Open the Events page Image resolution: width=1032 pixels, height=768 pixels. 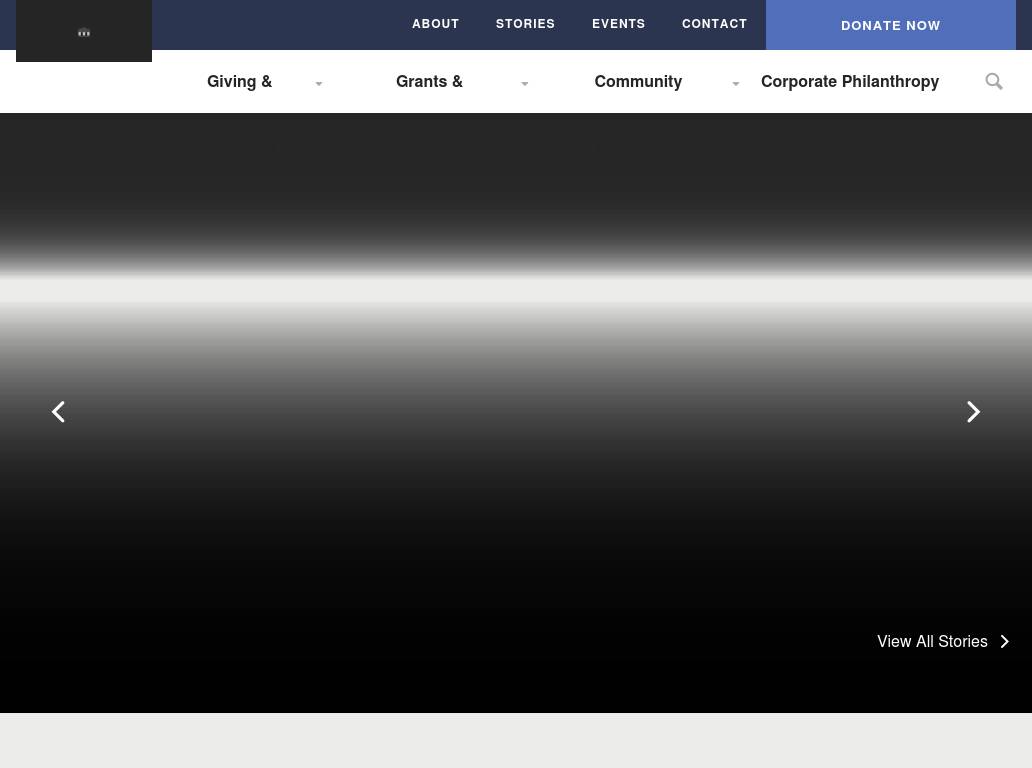click(x=619, y=24)
